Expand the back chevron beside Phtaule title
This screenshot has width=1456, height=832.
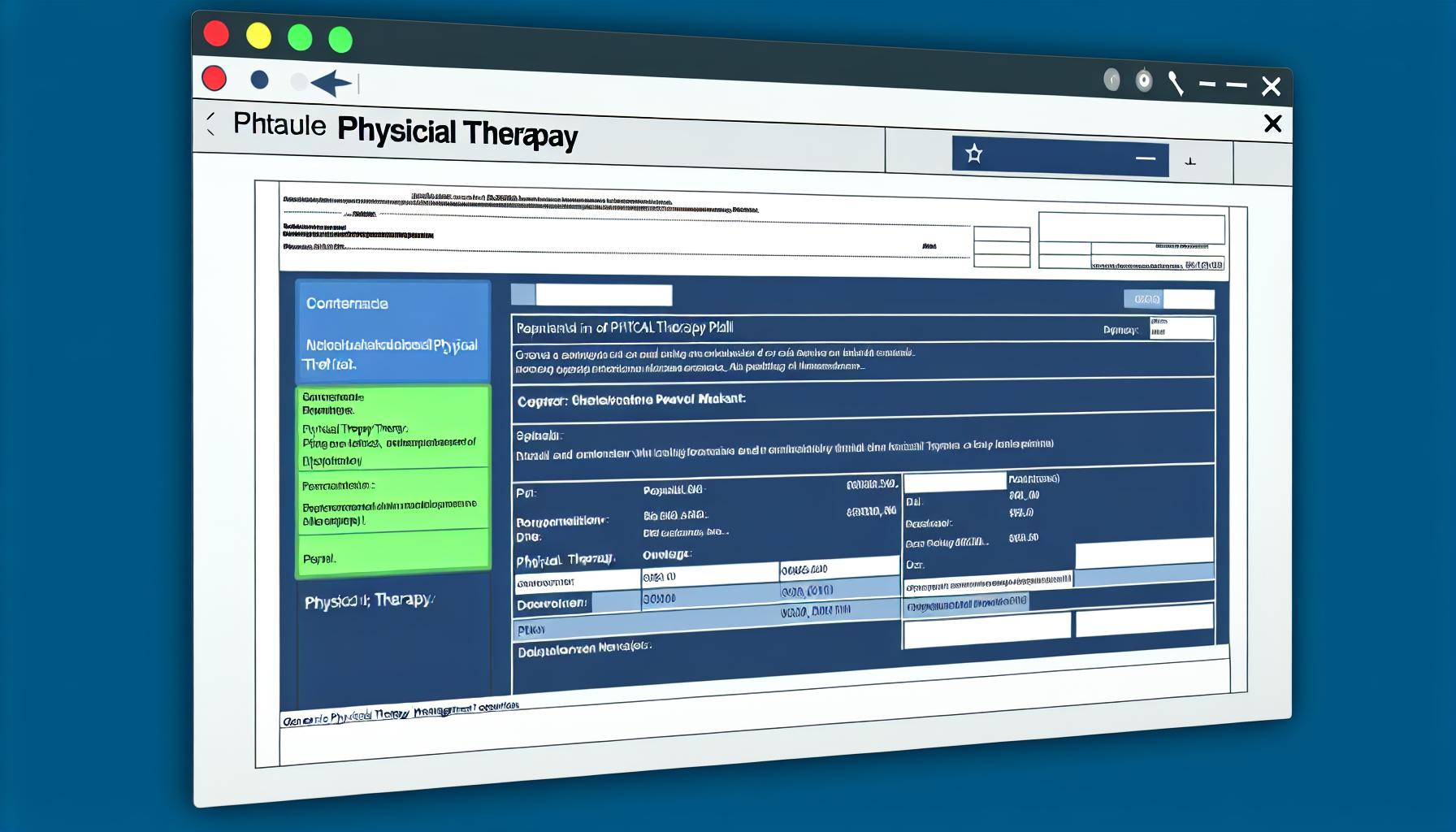point(211,123)
